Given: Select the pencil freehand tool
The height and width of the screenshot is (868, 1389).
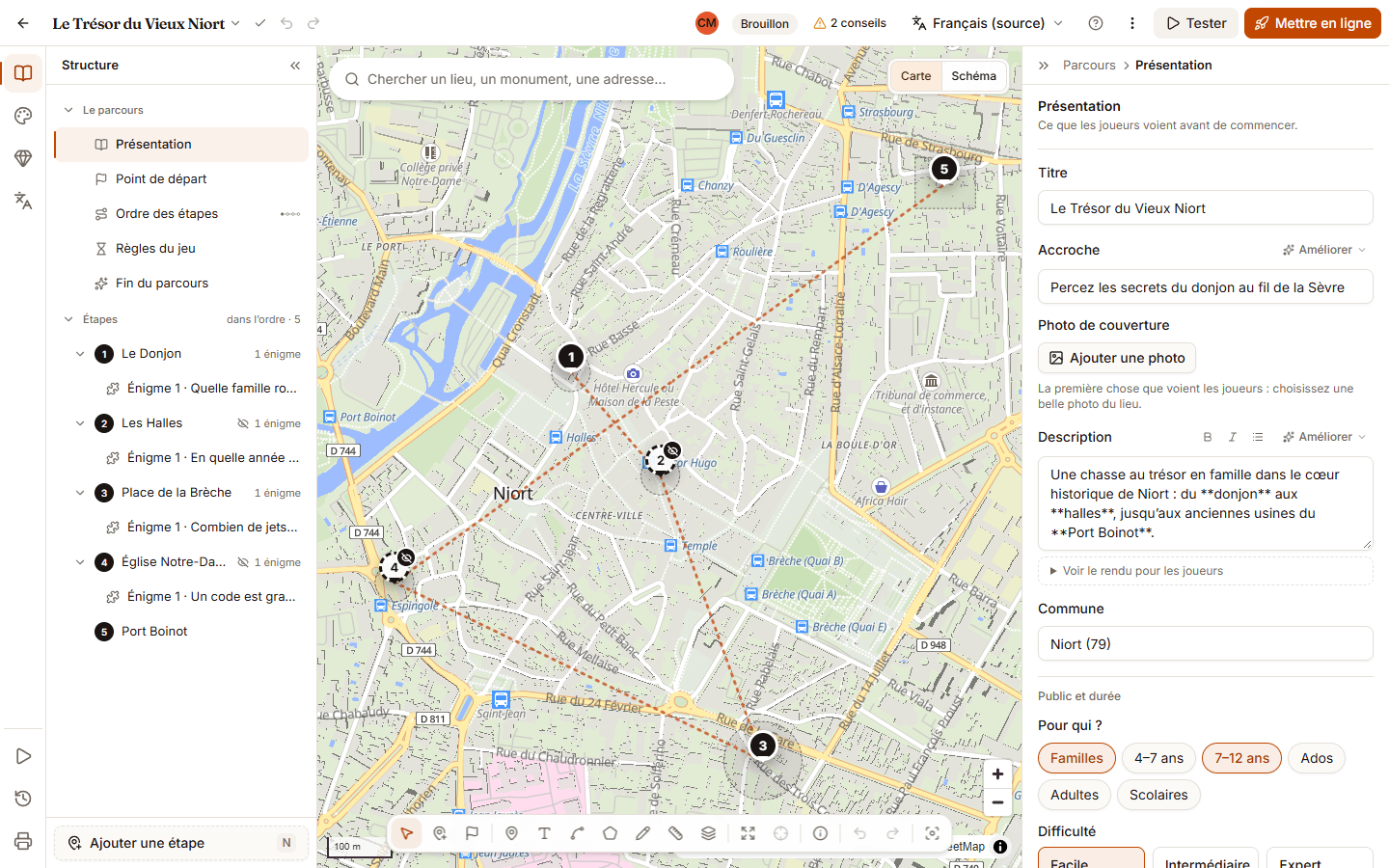Looking at the screenshot, I should coord(643,833).
